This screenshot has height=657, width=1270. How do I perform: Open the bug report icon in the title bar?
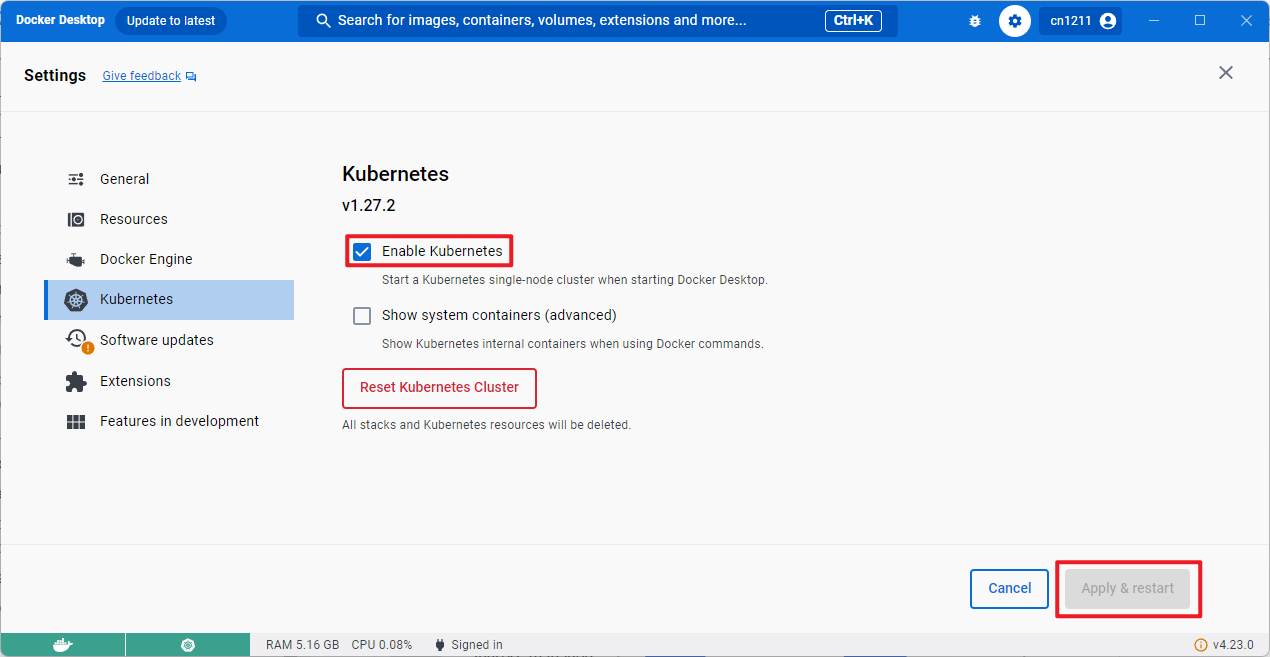click(x=974, y=20)
